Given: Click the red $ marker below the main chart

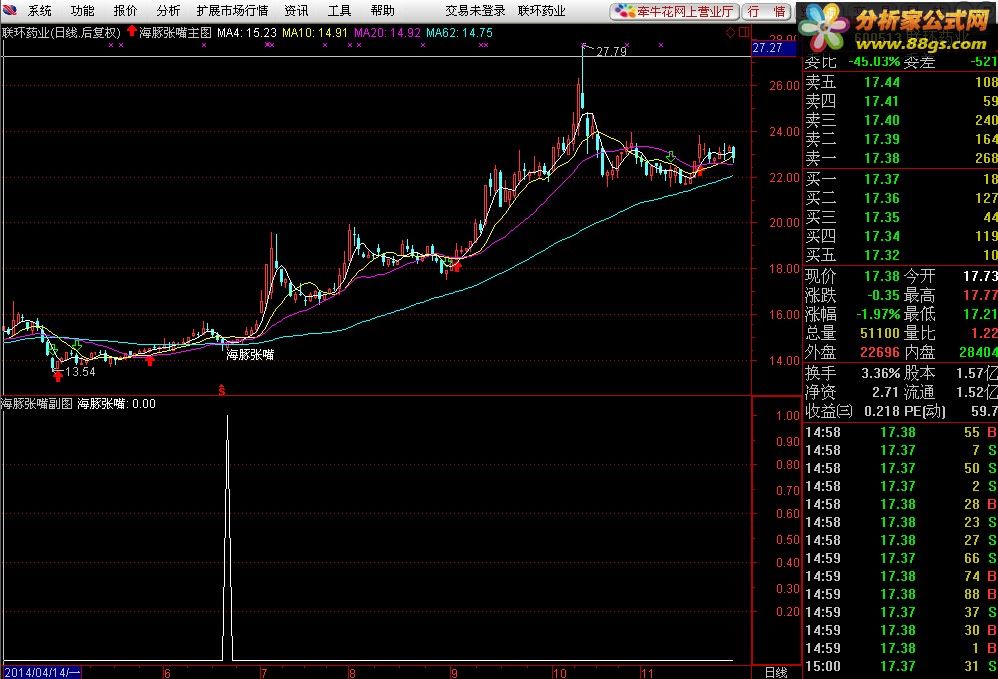Looking at the screenshot, I should click(x=221, y=390).
